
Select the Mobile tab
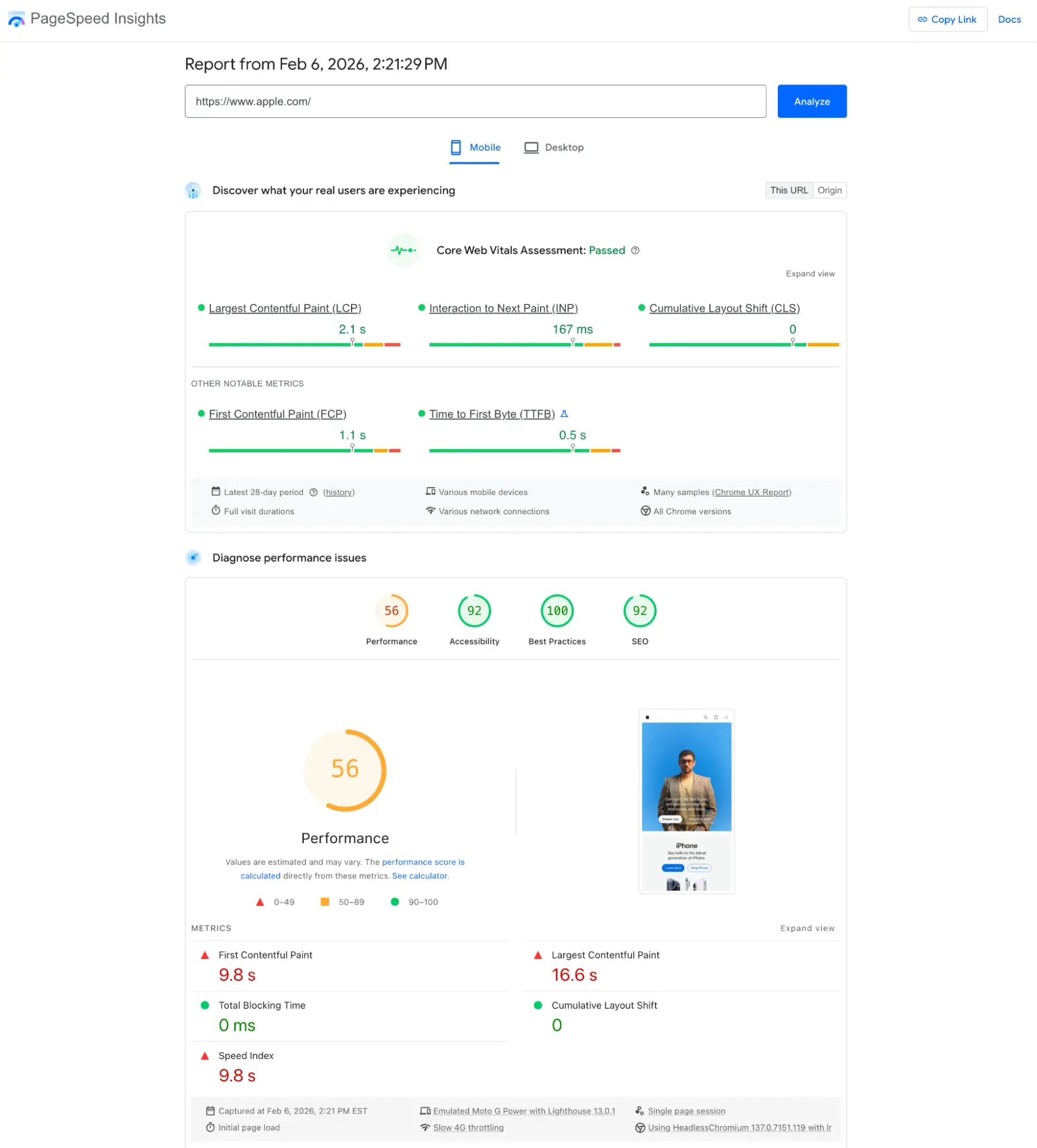click(483, 147)
